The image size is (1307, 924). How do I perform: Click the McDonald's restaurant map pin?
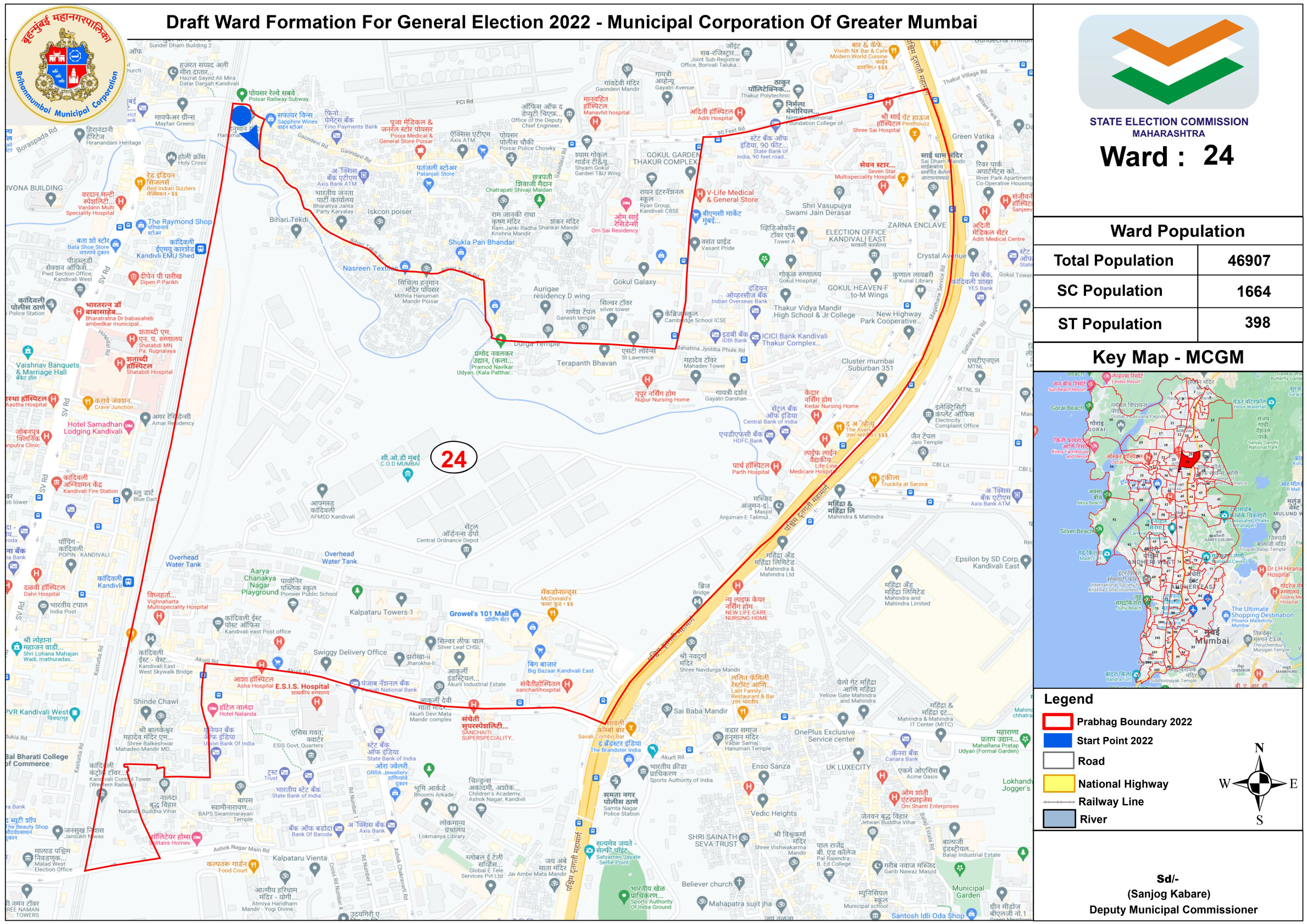(x=552, y=613)
